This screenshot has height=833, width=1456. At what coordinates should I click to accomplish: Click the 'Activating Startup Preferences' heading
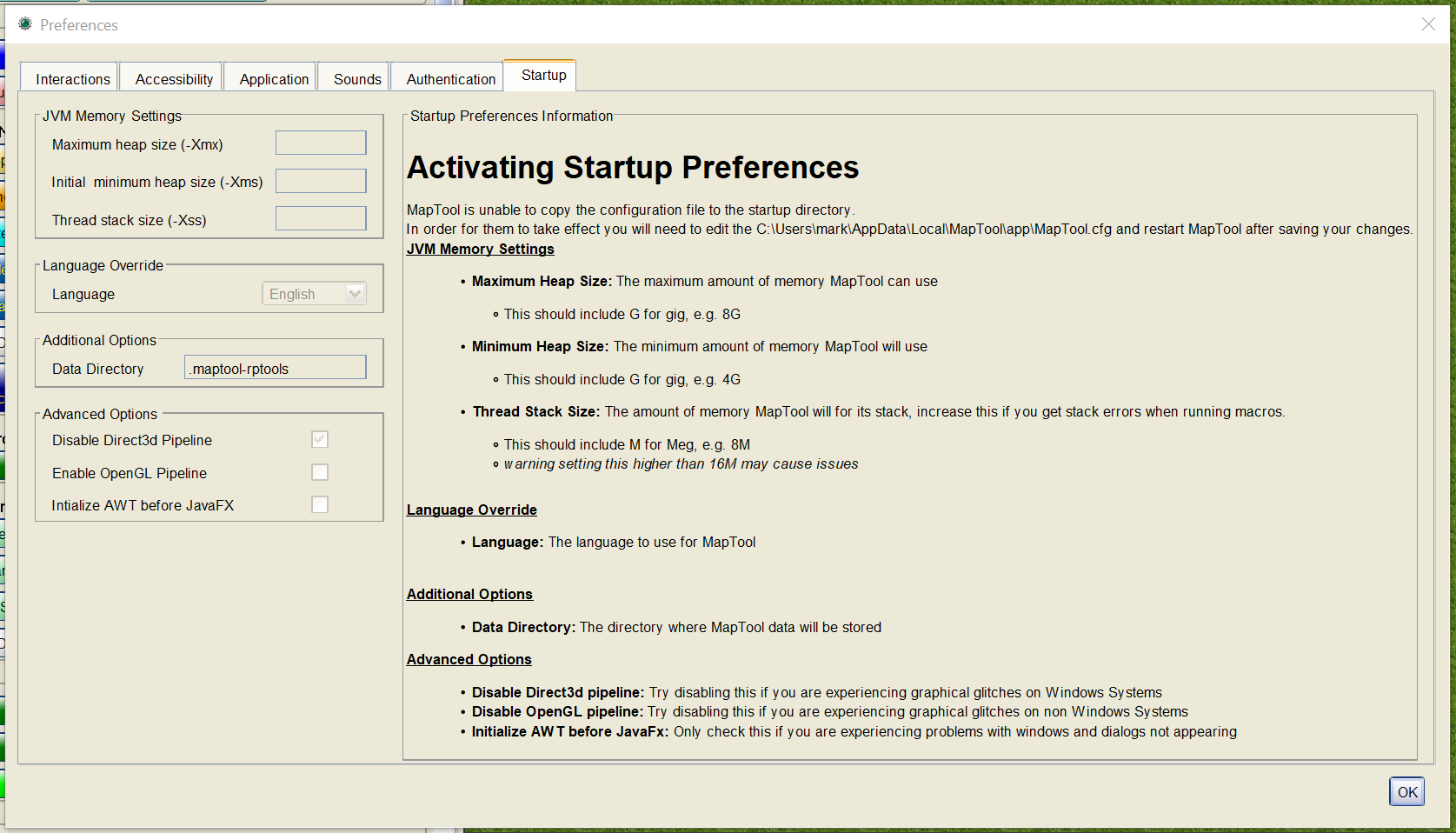pos(633,167)
